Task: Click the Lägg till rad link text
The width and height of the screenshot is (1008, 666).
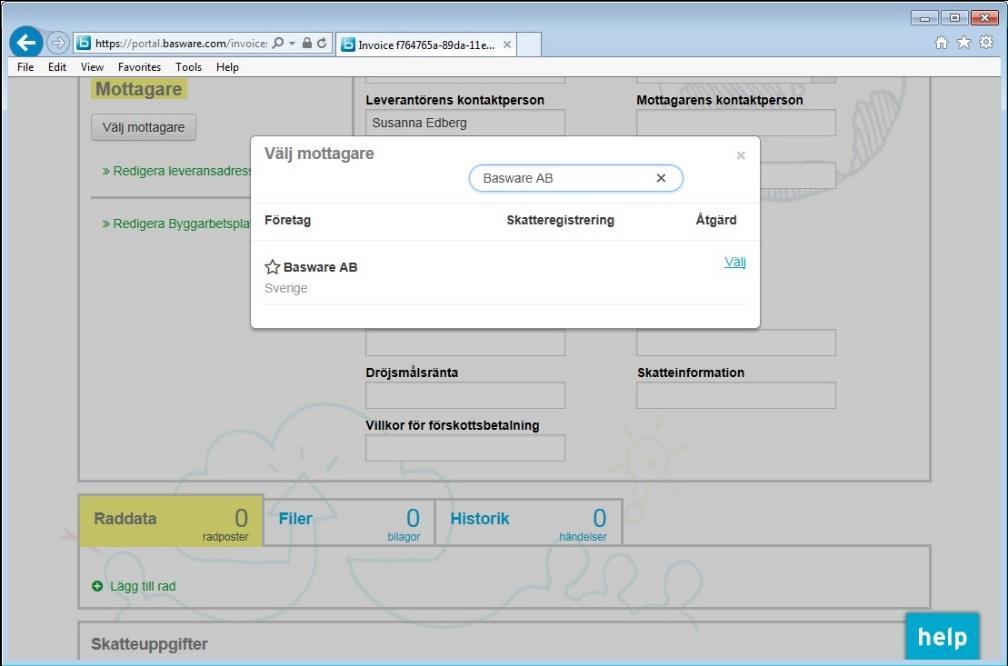Action: coord(143,586)
